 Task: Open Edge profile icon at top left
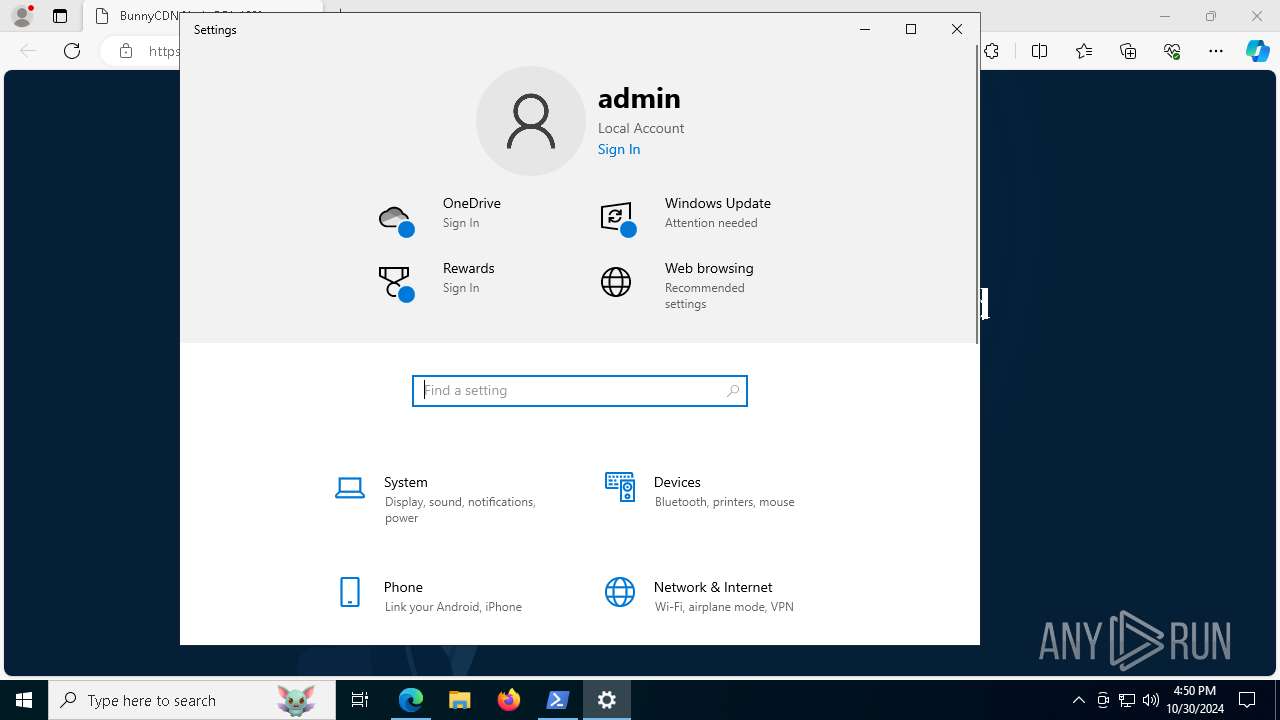point(21,16)
